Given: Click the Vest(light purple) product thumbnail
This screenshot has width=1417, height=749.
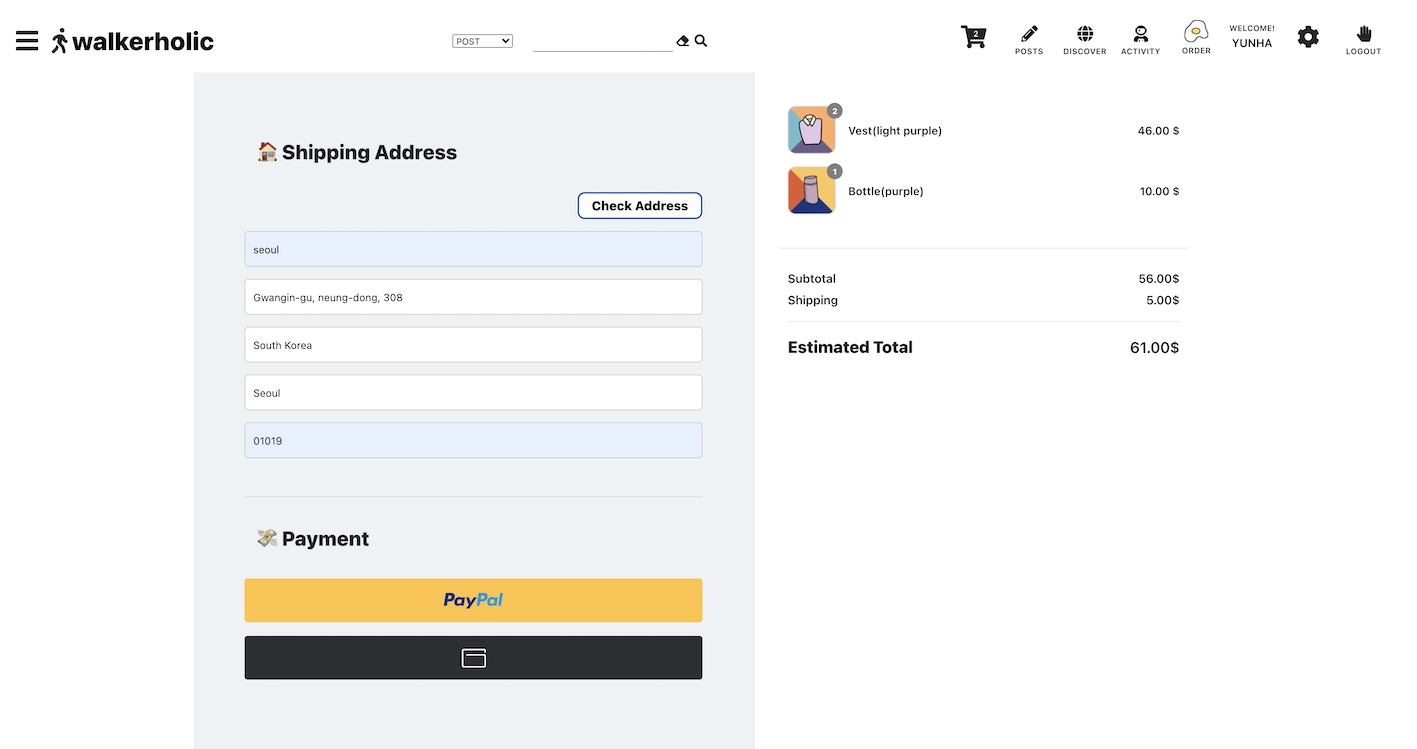Looking at the screenshot, I should [x=812, y=130].
